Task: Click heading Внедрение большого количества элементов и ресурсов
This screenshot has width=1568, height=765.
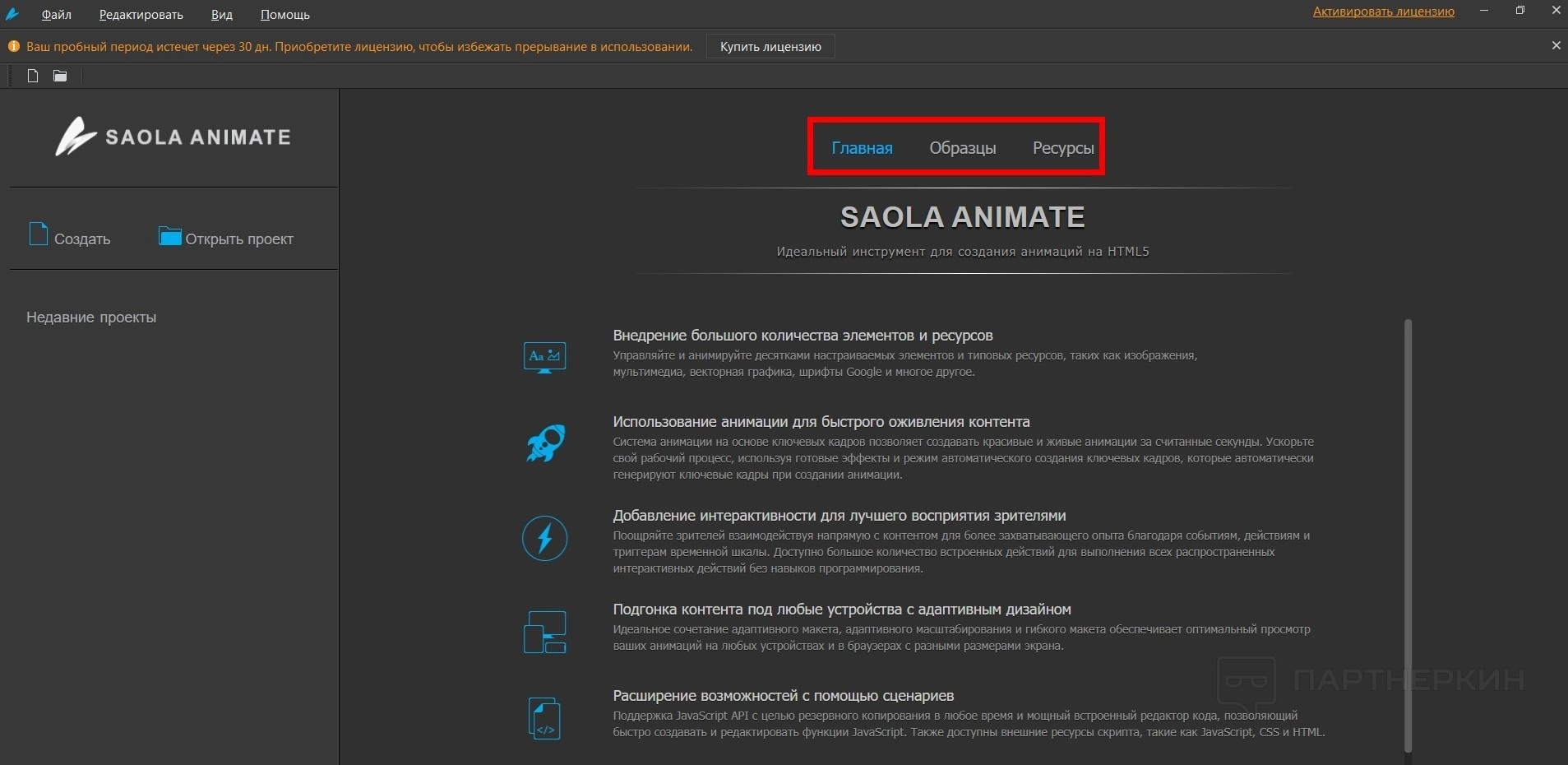Action: pos(803,336)
